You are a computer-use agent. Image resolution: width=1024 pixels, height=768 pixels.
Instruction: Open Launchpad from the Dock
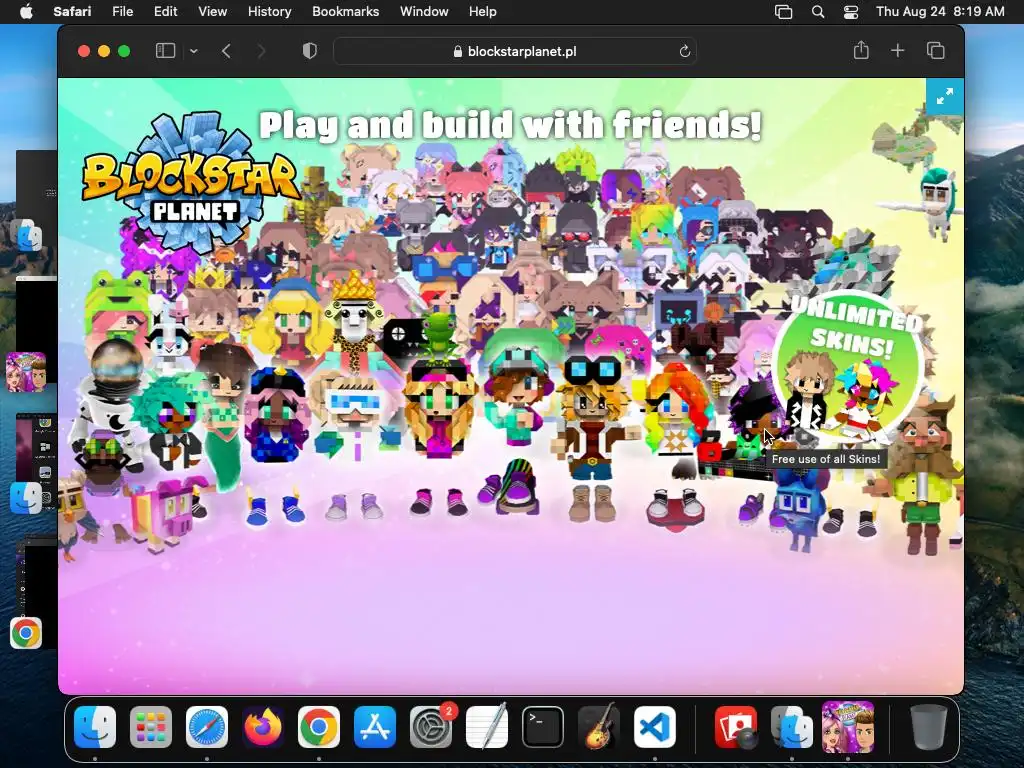(x=151, y=727)
